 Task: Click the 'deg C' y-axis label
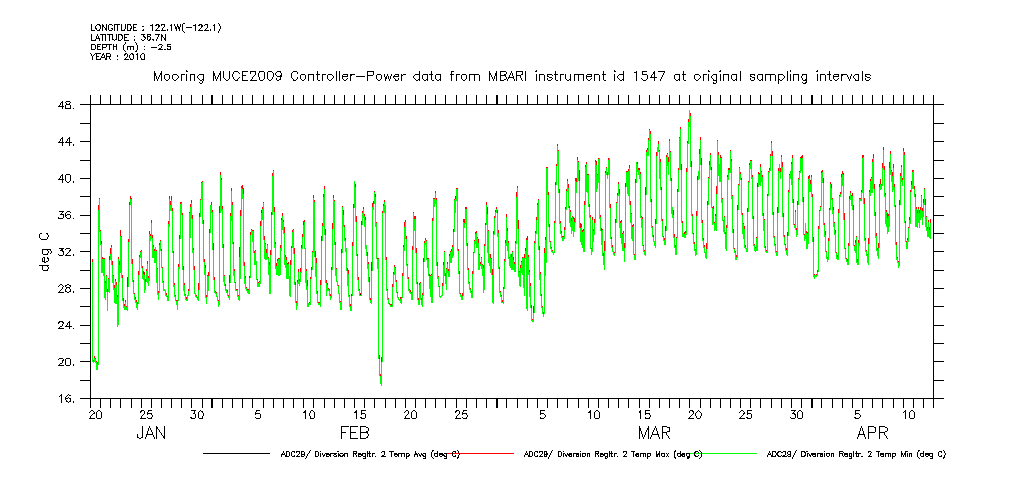click(43, 252)
